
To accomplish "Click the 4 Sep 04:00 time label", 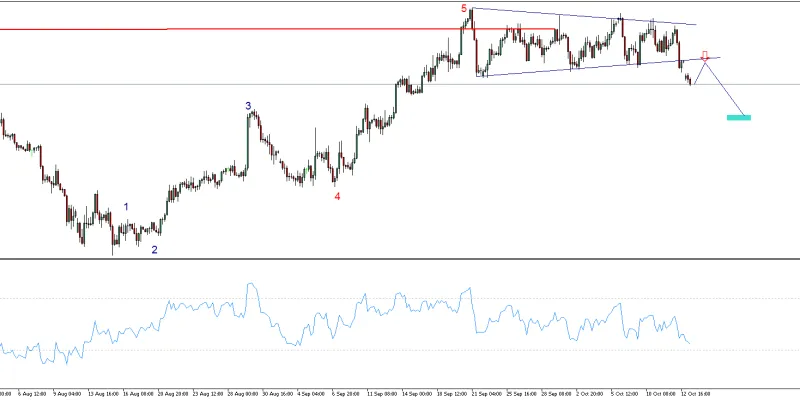I will coord(311,394).
